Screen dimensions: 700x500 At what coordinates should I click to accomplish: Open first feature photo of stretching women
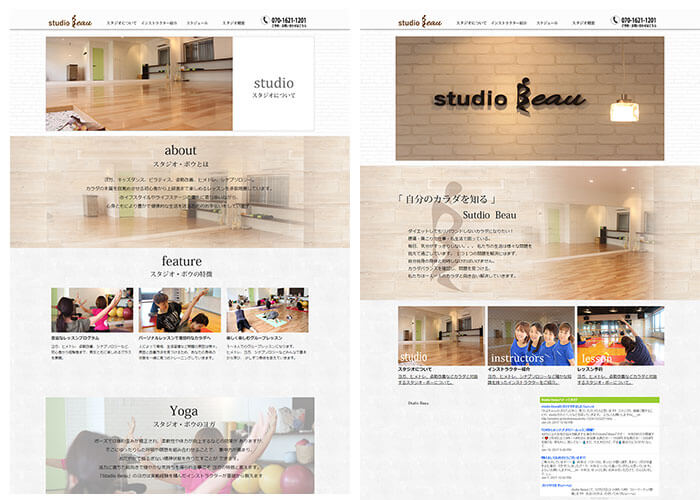[x=92, y=310]
